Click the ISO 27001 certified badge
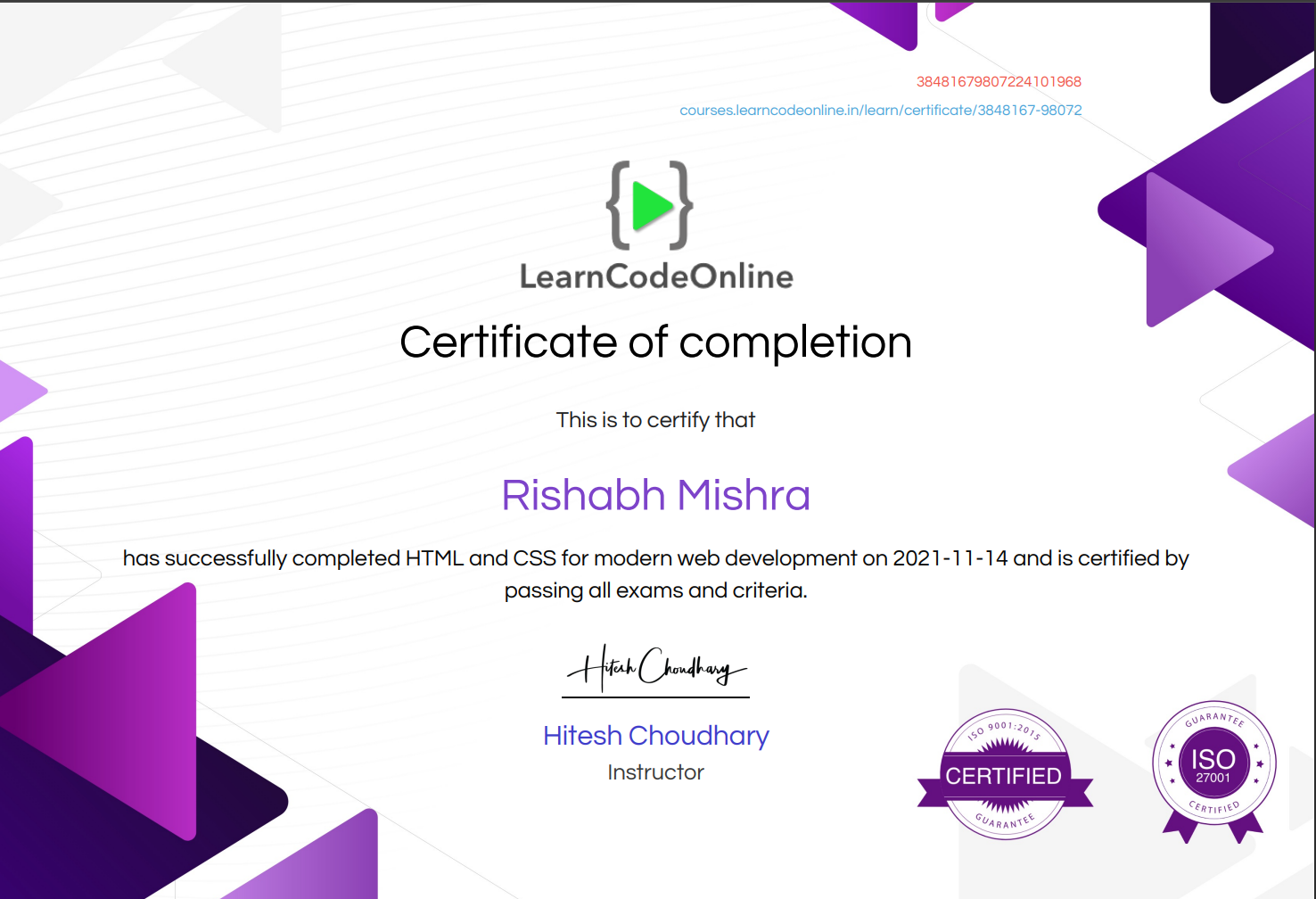Image resolution: width=1316 pixels, height=899 pixels. (1213, 771)
